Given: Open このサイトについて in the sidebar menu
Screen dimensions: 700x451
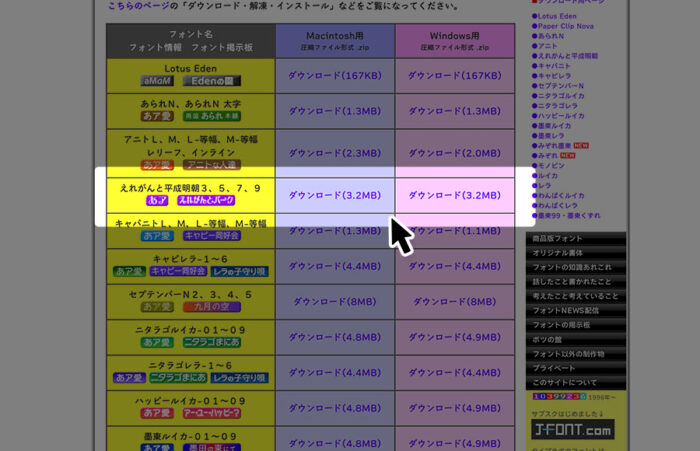Looking at the screenshot, I should [x=565, y=382].
